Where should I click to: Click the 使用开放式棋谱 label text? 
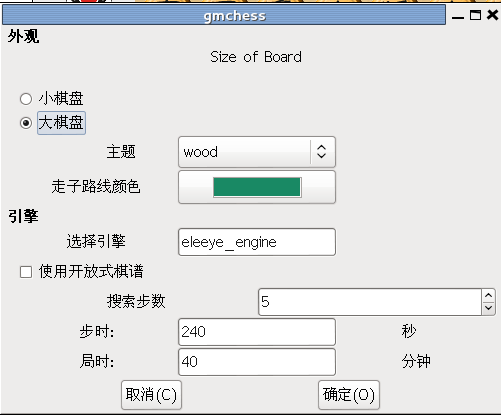click(x=91, y=271)
